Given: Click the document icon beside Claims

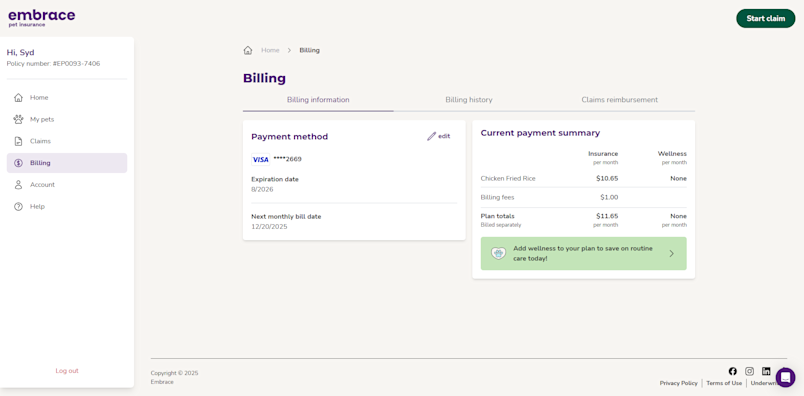Looking at the screenshot, I should pos(18,141).
